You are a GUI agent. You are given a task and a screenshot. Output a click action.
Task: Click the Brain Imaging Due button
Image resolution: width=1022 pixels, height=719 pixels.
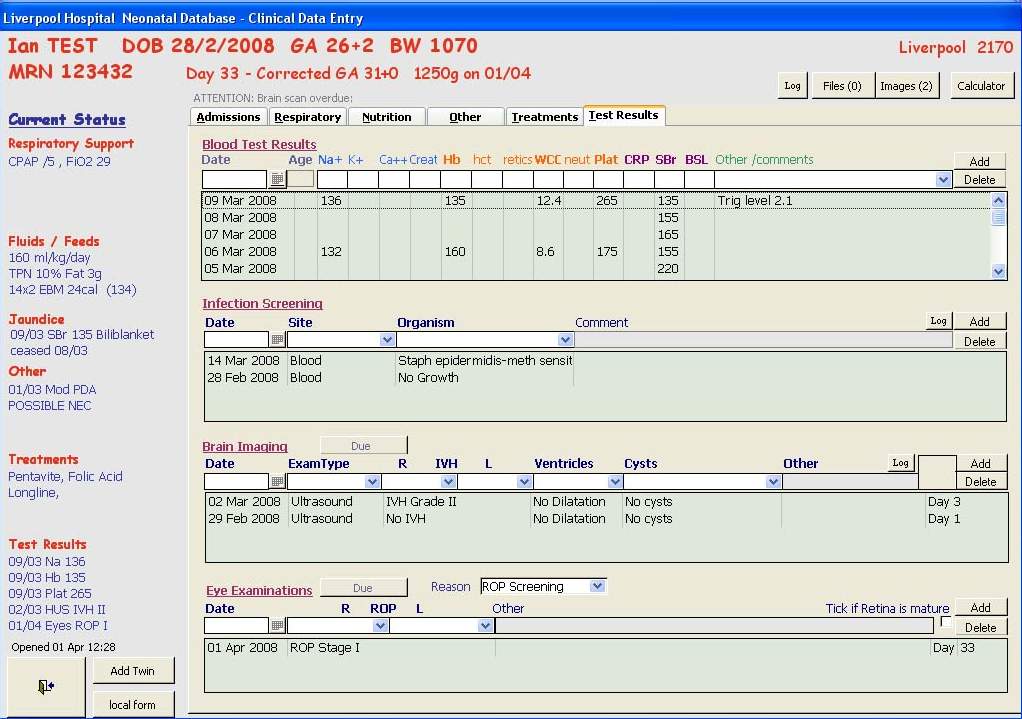pyautogui.click(x=362, y=446)
